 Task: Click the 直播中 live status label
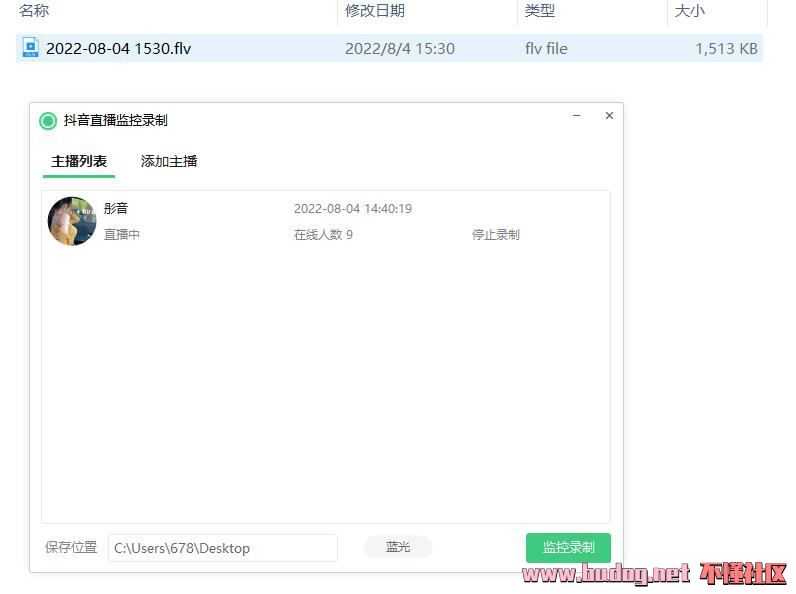coord(122,235)
